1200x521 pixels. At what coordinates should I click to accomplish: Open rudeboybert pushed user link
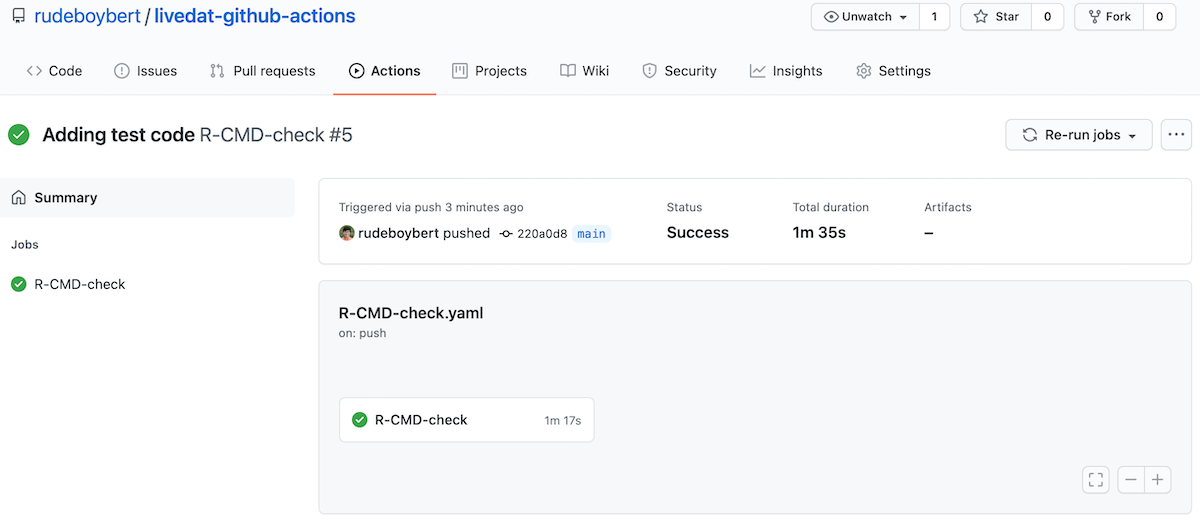click(399, 233)
